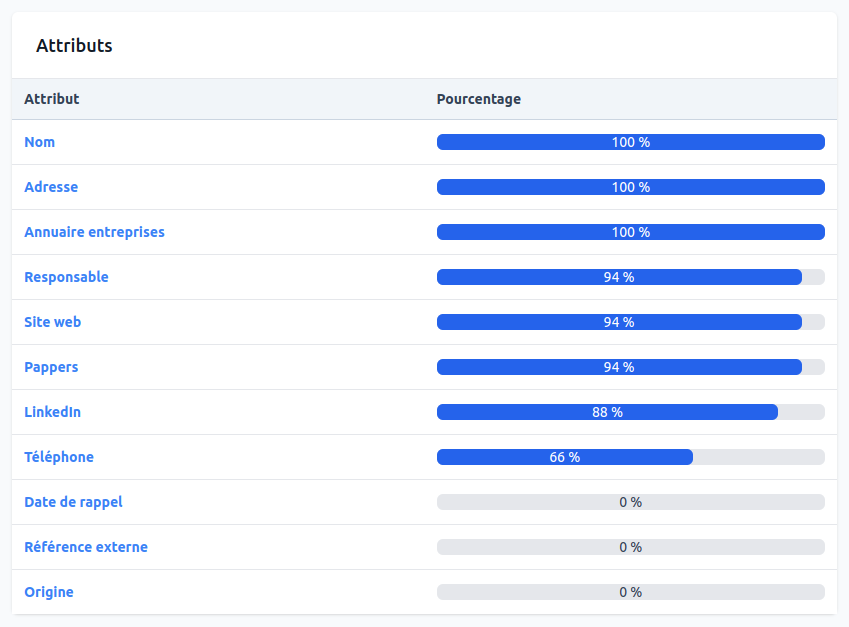Image resolution: width=849 pixels, height=627 pixels.
Task: Open the Adresse attribute link
Action: pos(51,187)
